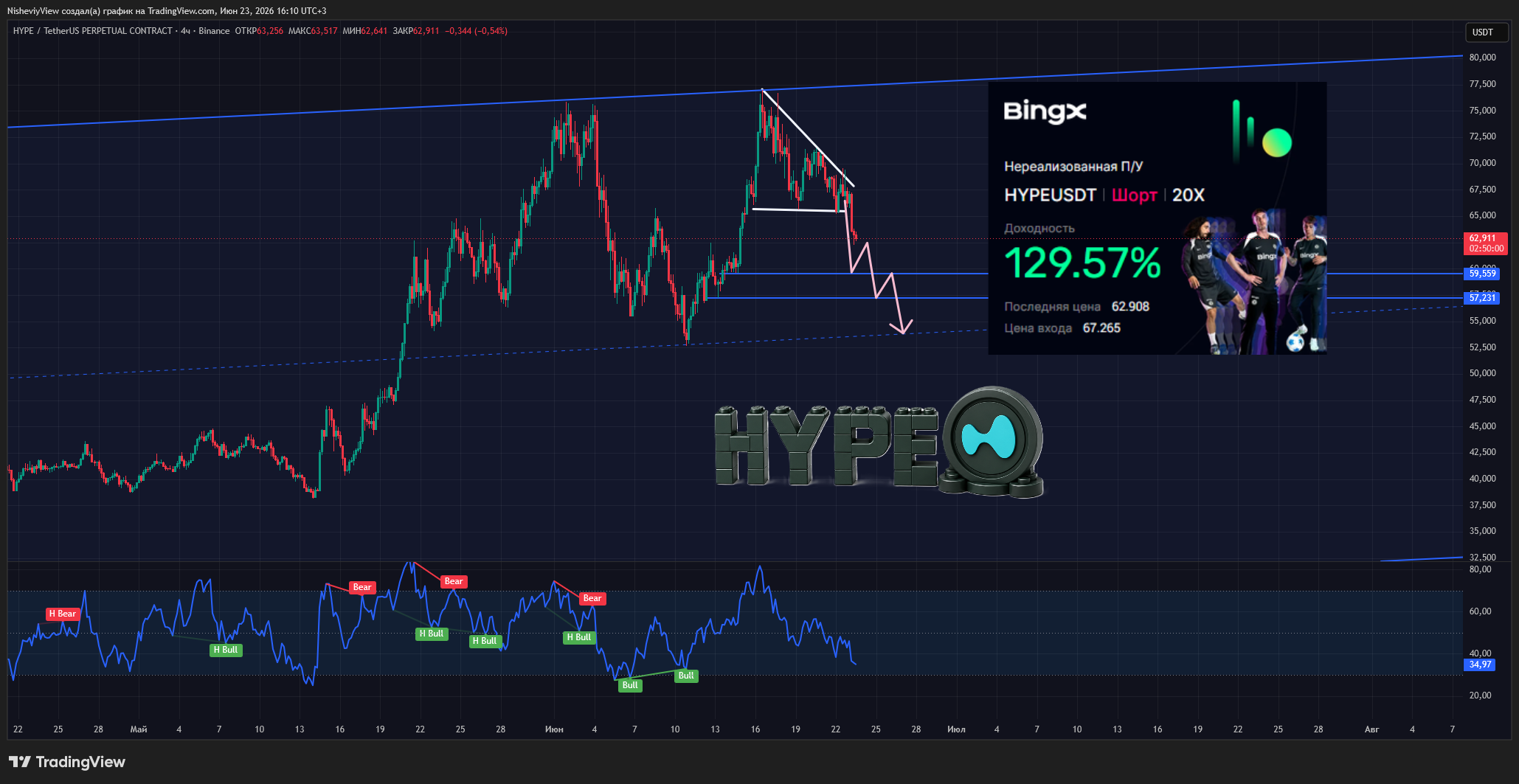Open the TradingView logo link
1519x784 pixels.
tap(67, 762)
